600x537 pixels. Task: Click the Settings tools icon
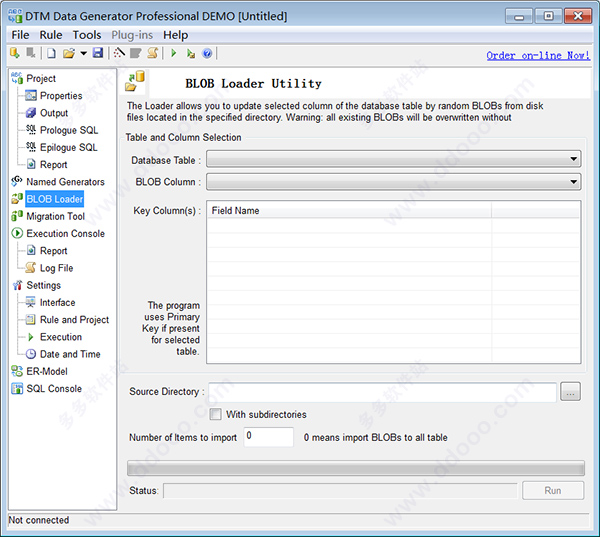tap(17, 285)
